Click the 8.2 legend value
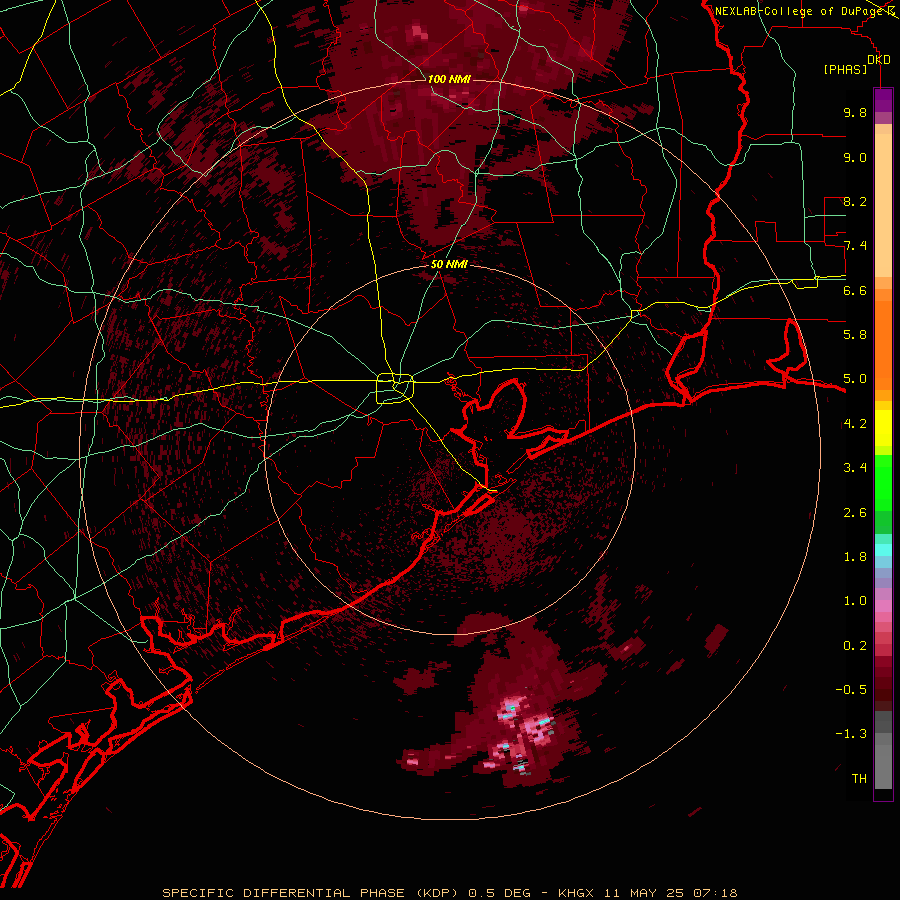The height and width of the screenshot is (900, 900). (855, 201)
